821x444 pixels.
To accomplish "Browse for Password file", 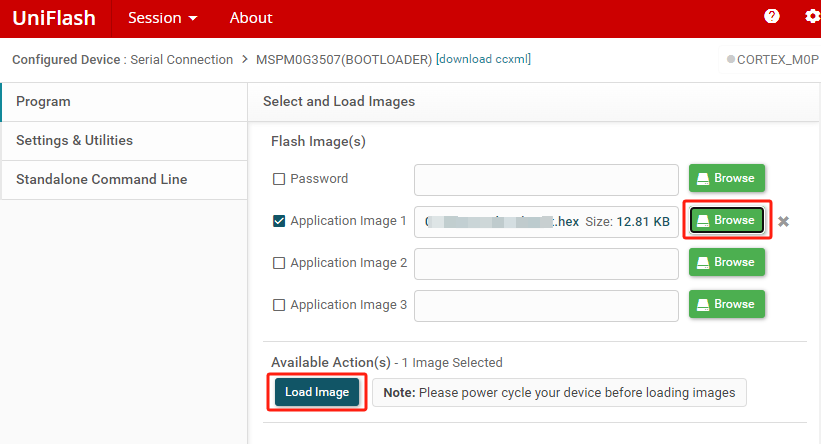I will point(726,178).
